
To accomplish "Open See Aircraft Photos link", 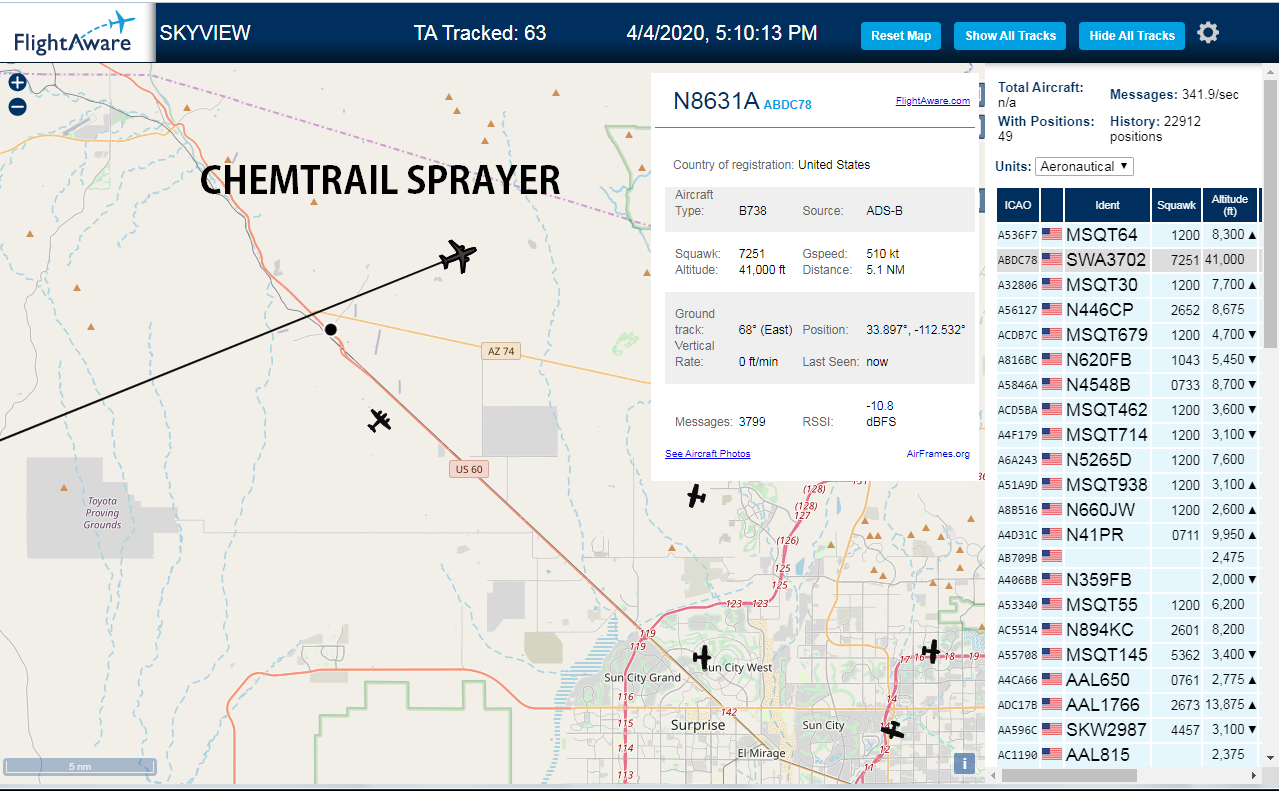I will [x=708, y=454].
